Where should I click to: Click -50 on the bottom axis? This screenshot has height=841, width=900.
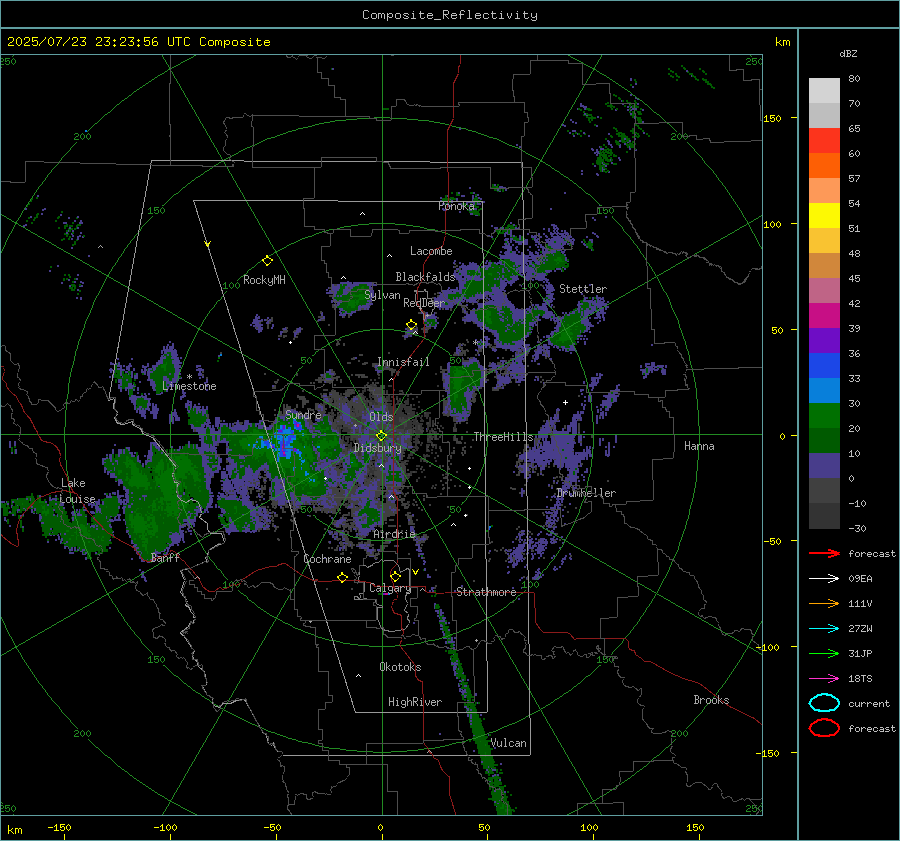[x=272, y=827]
